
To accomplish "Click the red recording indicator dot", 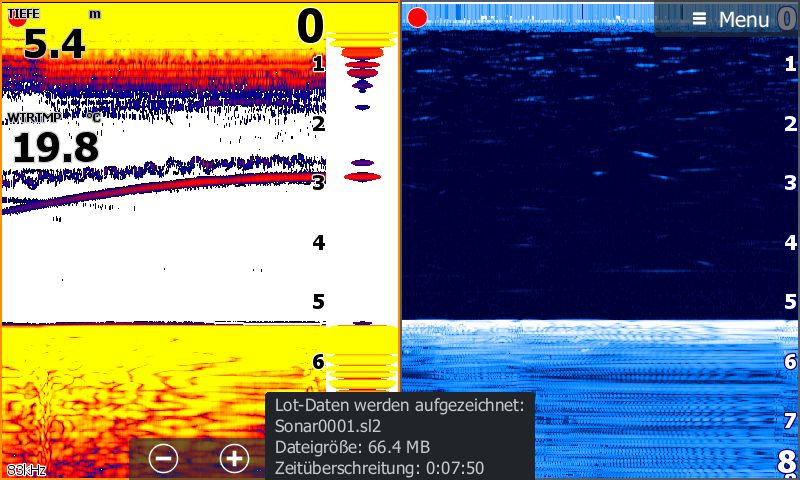I will pyautogui.click(x=417, y=17).
